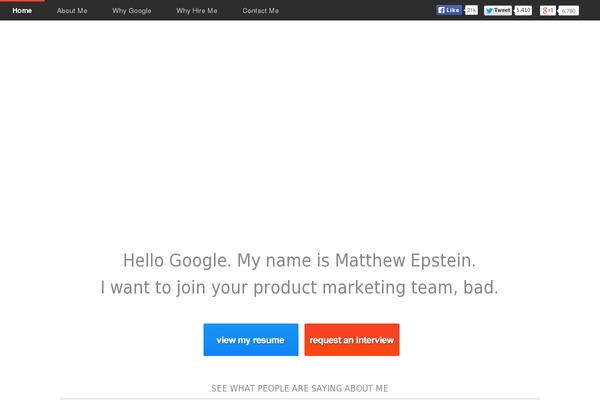
Task: Click the red active indicator above Home
Action: tap(22, 1)
